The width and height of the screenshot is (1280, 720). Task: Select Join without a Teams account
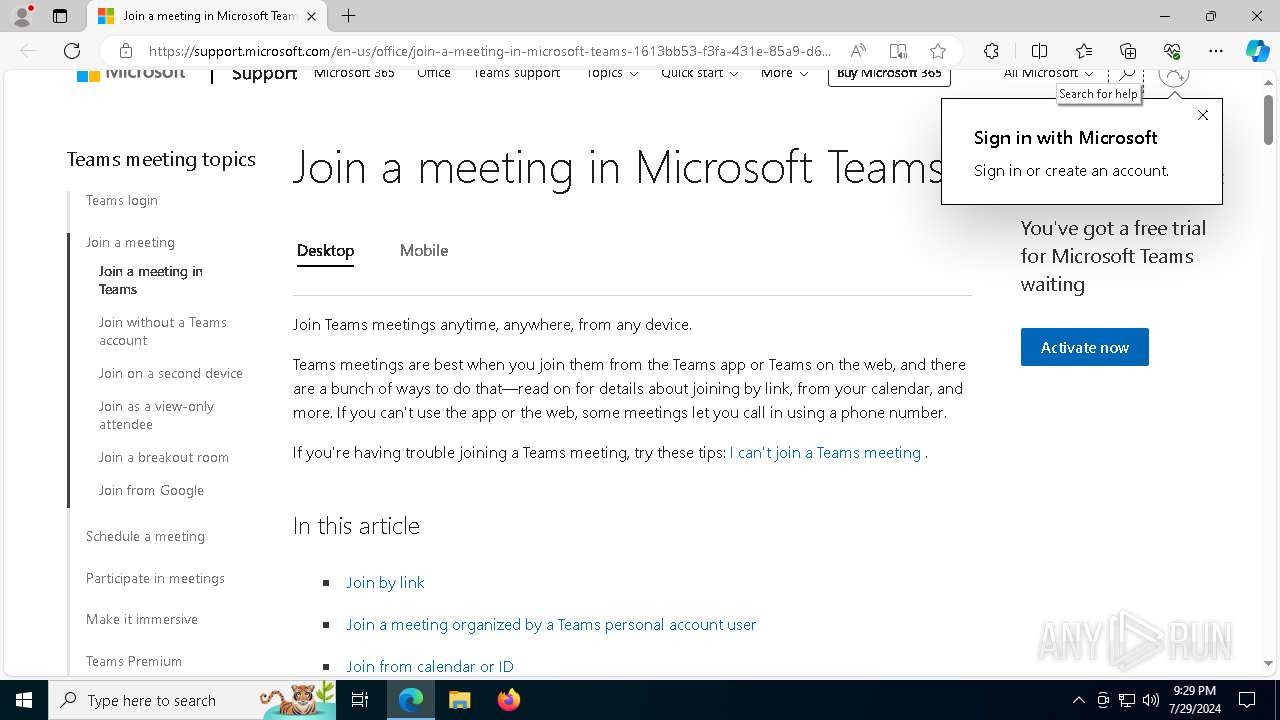tap(163, 331)
